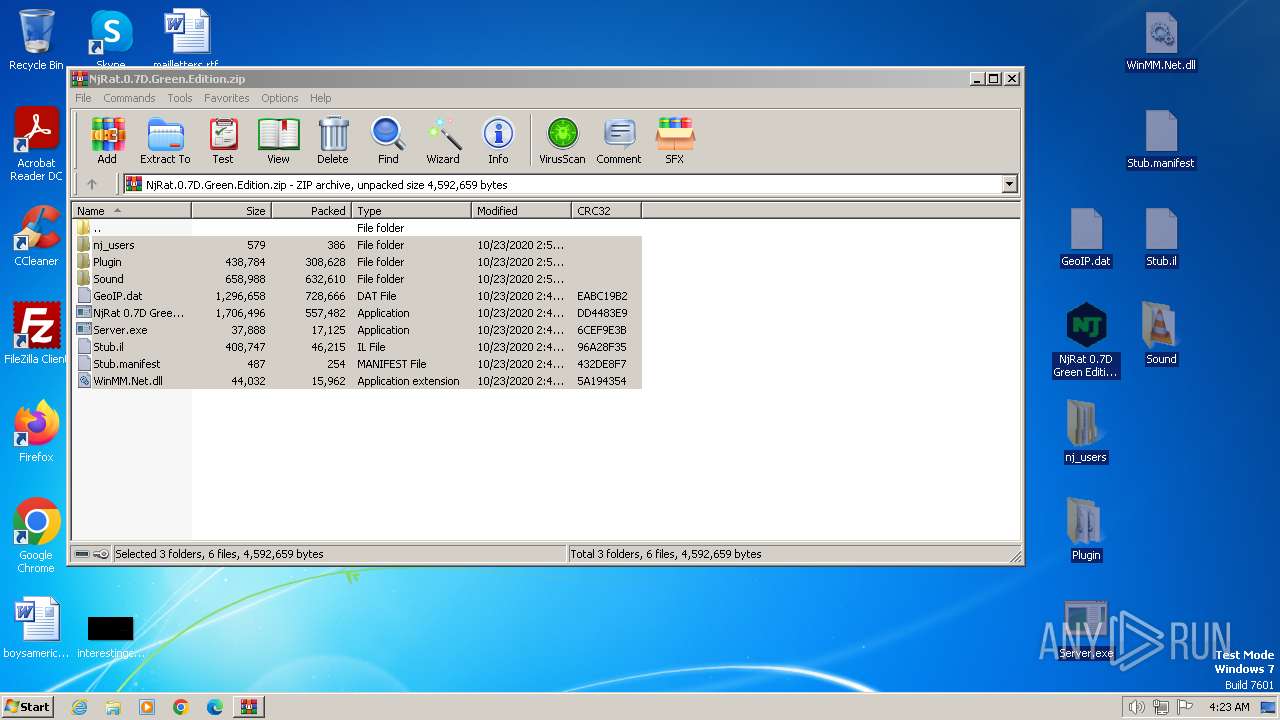Launch Firefox from desktop

[36, 432]
